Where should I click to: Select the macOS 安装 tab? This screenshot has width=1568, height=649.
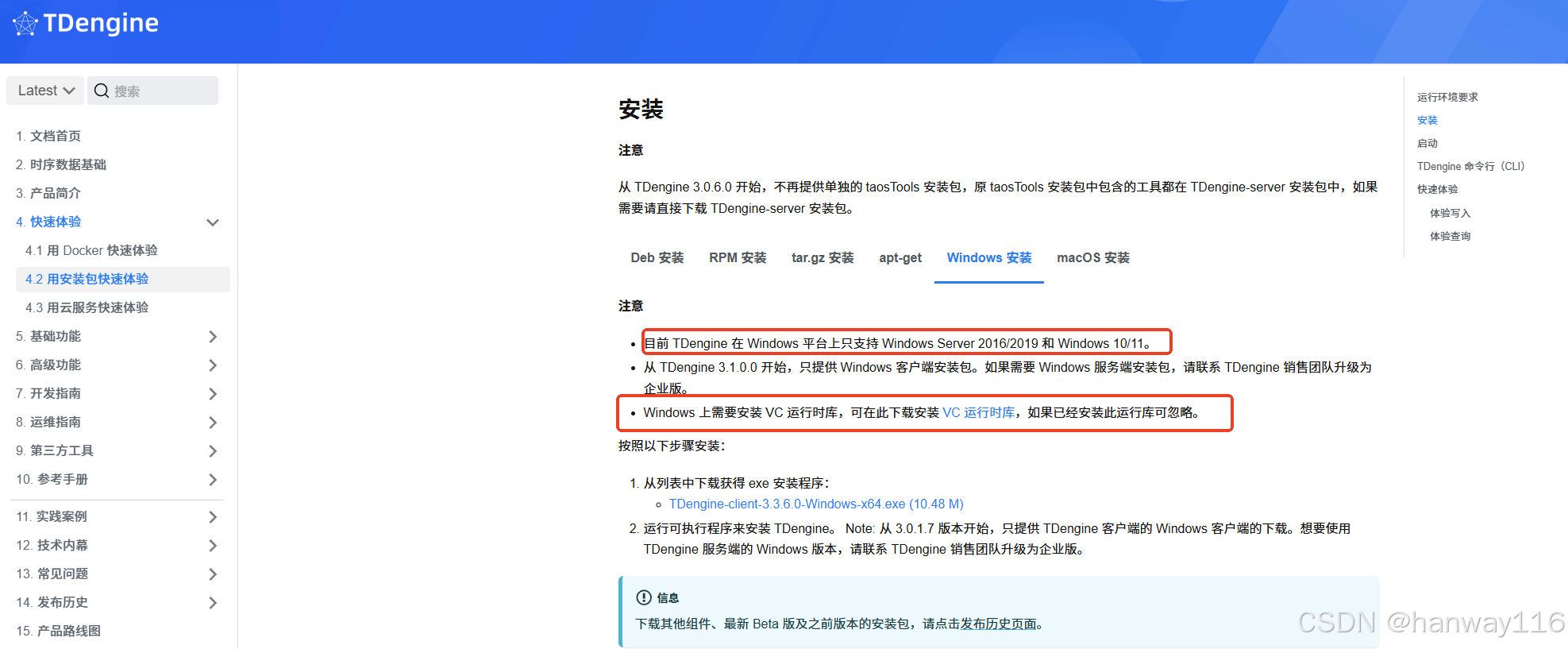(x=1092, y=258)
